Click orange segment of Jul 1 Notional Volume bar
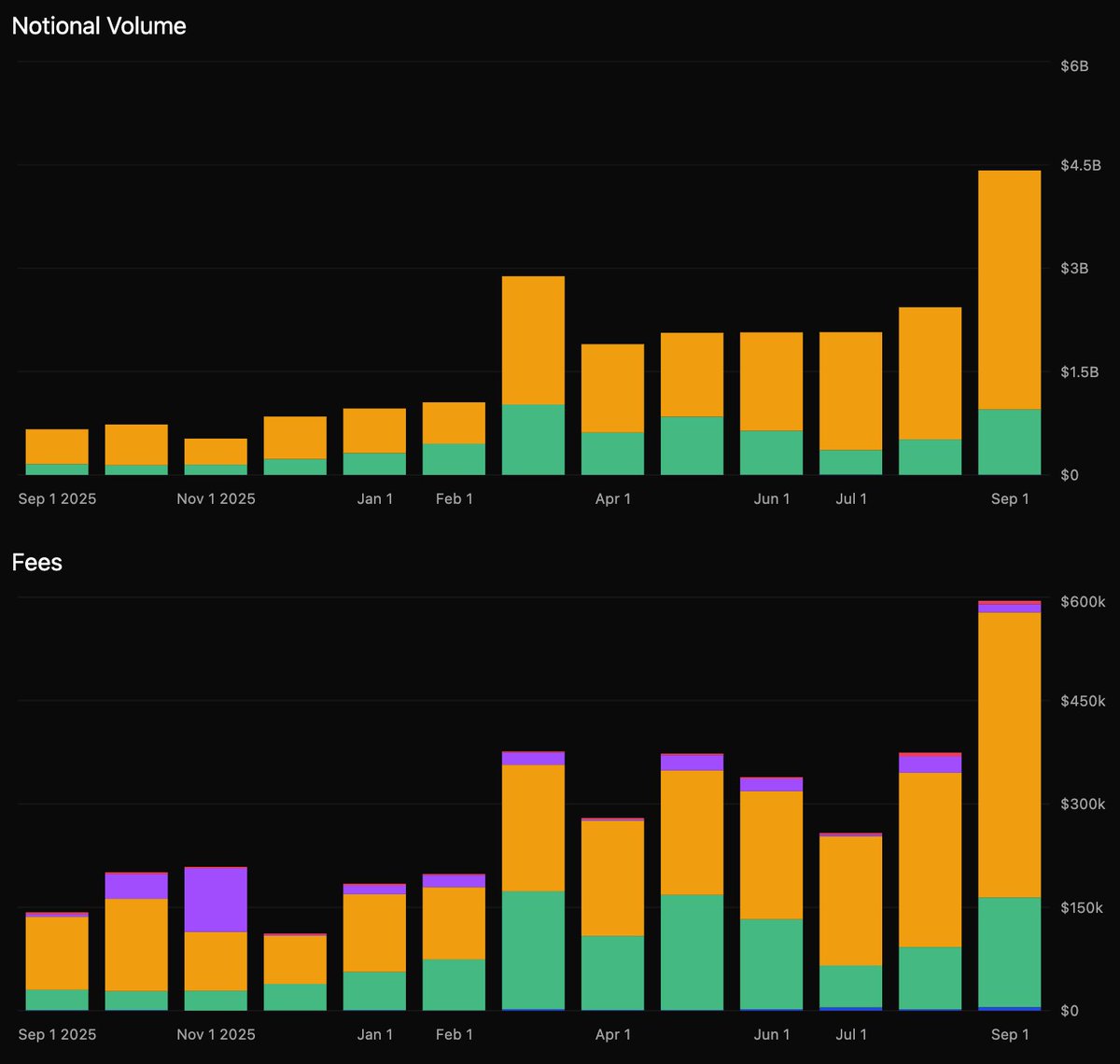This screenshot has width=1120, height=1064. click(x=850, y=391)
